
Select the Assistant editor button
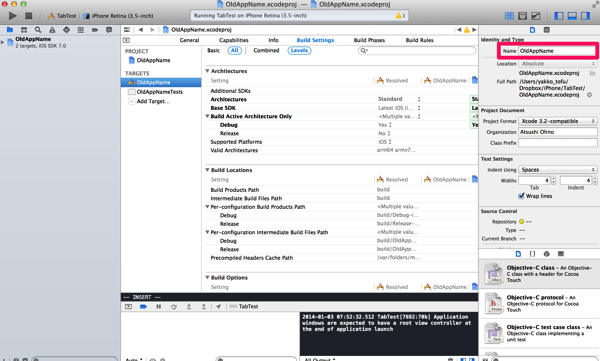pyautogui.click(x=522, y=16)
